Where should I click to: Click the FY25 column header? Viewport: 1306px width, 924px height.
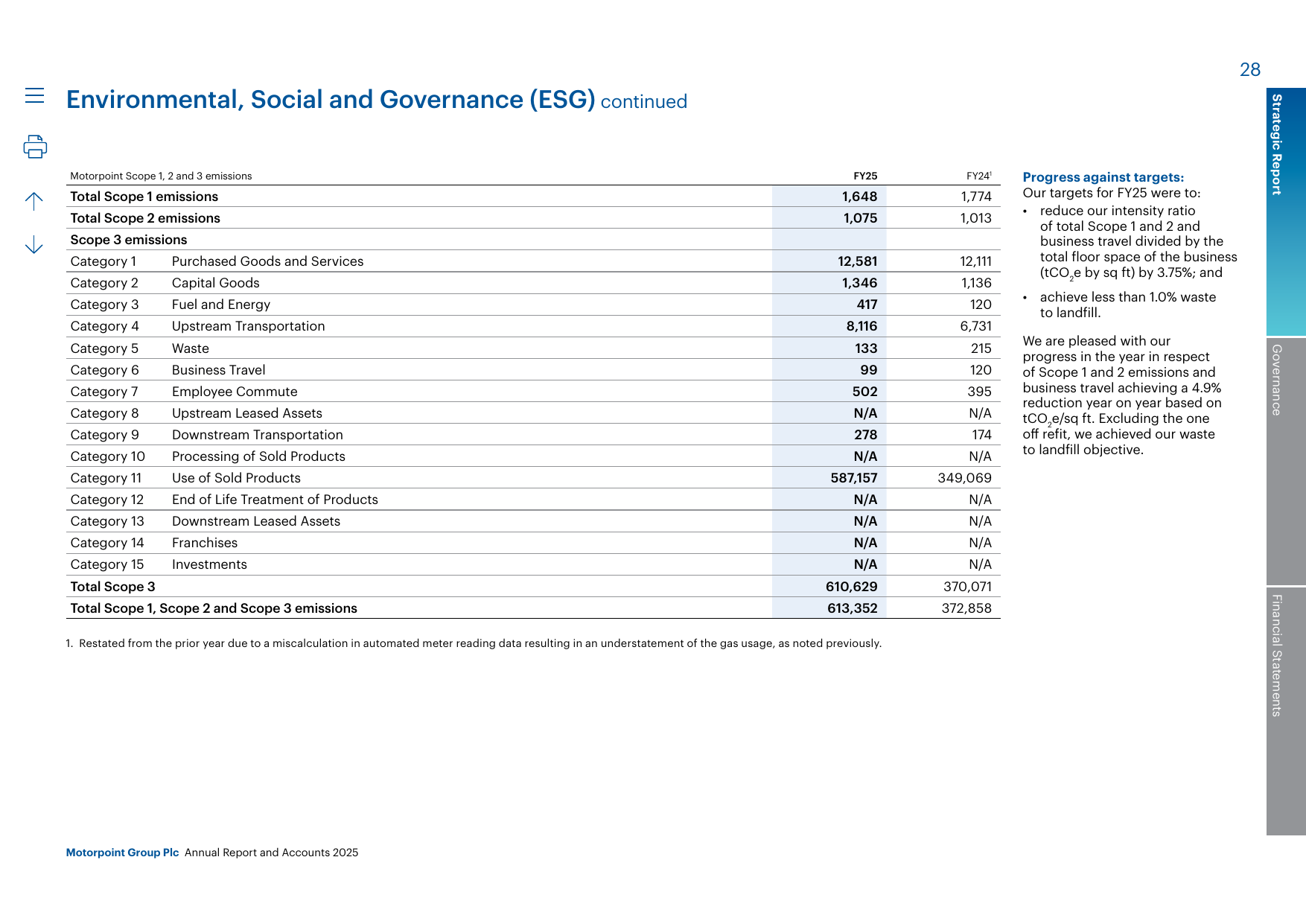pyautogui.click(x=865, y=176)
